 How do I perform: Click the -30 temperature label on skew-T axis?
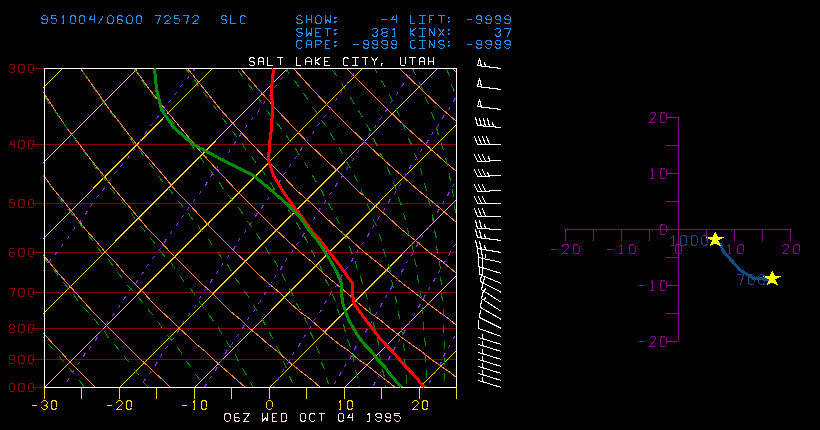coord(42,405)
